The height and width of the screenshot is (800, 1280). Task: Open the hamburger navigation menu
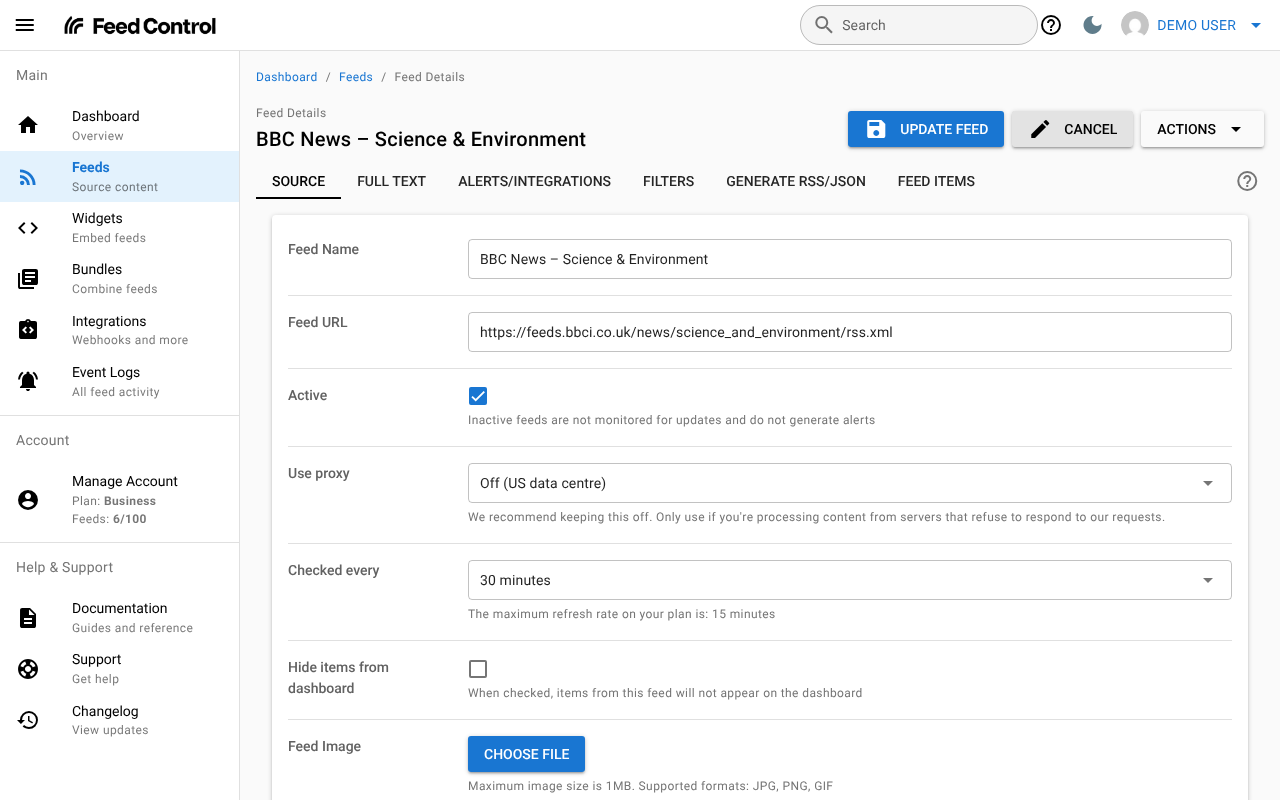[x=25, y=25]
